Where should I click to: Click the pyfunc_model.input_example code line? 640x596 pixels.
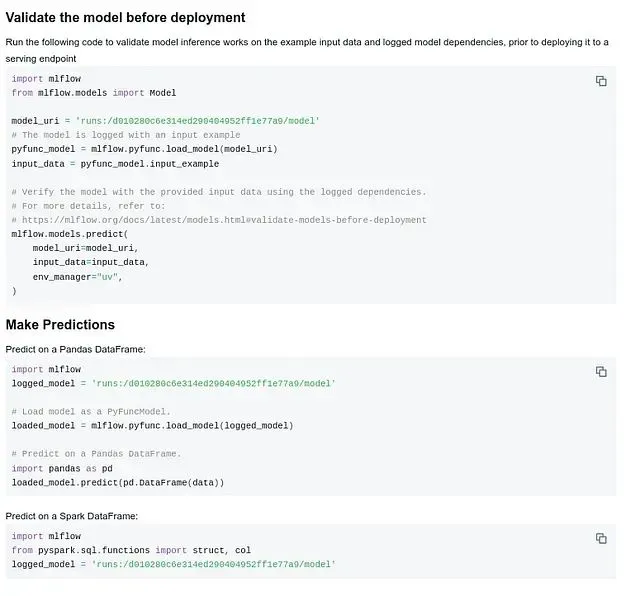pos(115,163)
